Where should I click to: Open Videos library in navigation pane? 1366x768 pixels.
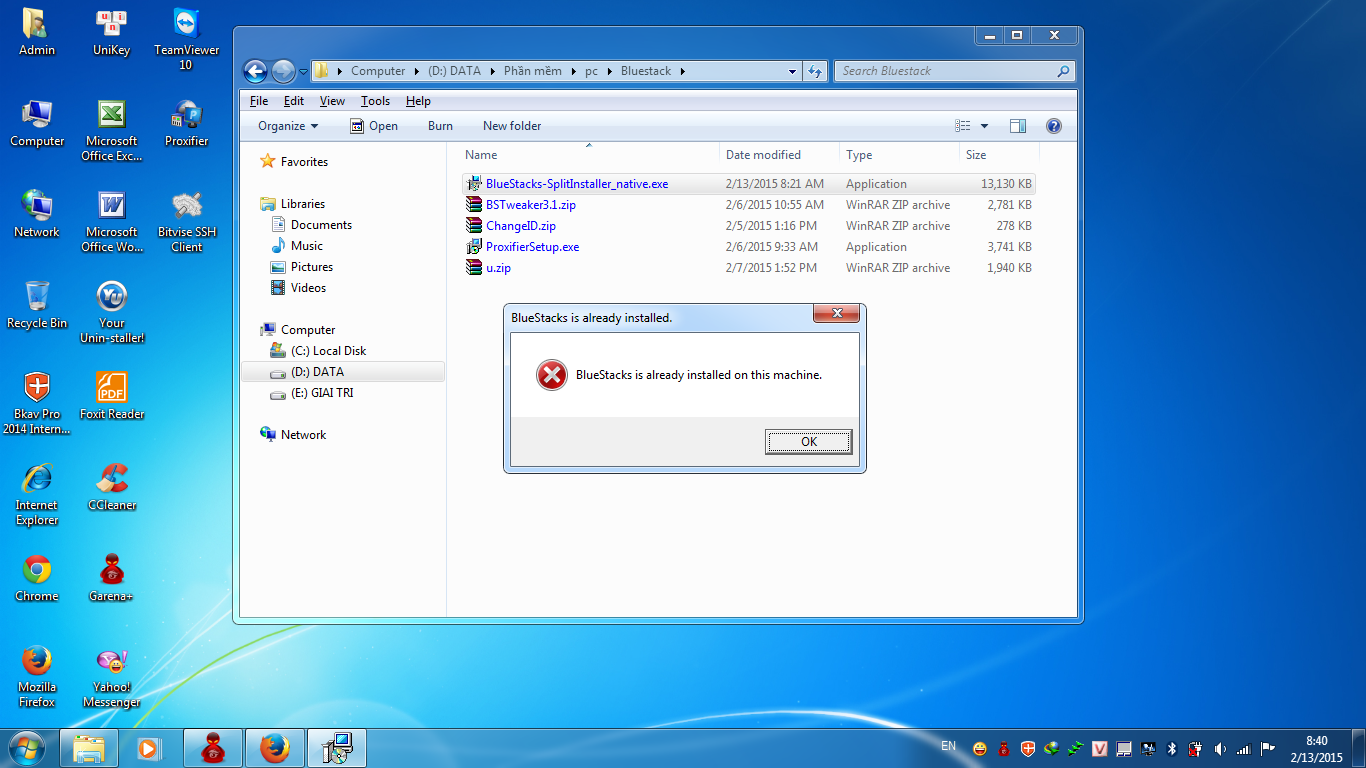click(308, 288)
